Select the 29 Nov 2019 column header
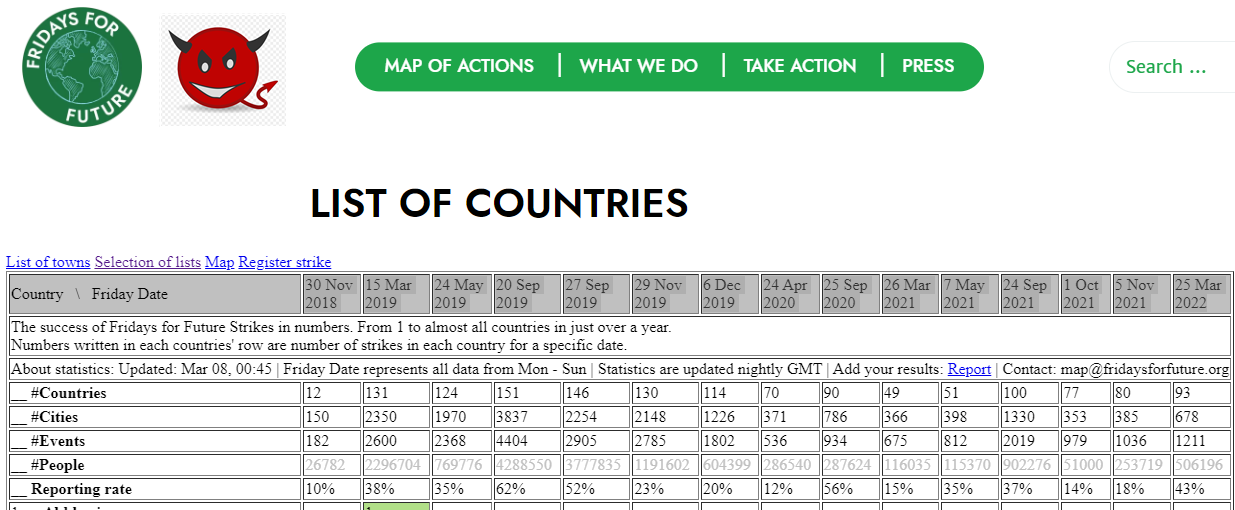The width and height of the screenshot is (1235, 510). 665,294
